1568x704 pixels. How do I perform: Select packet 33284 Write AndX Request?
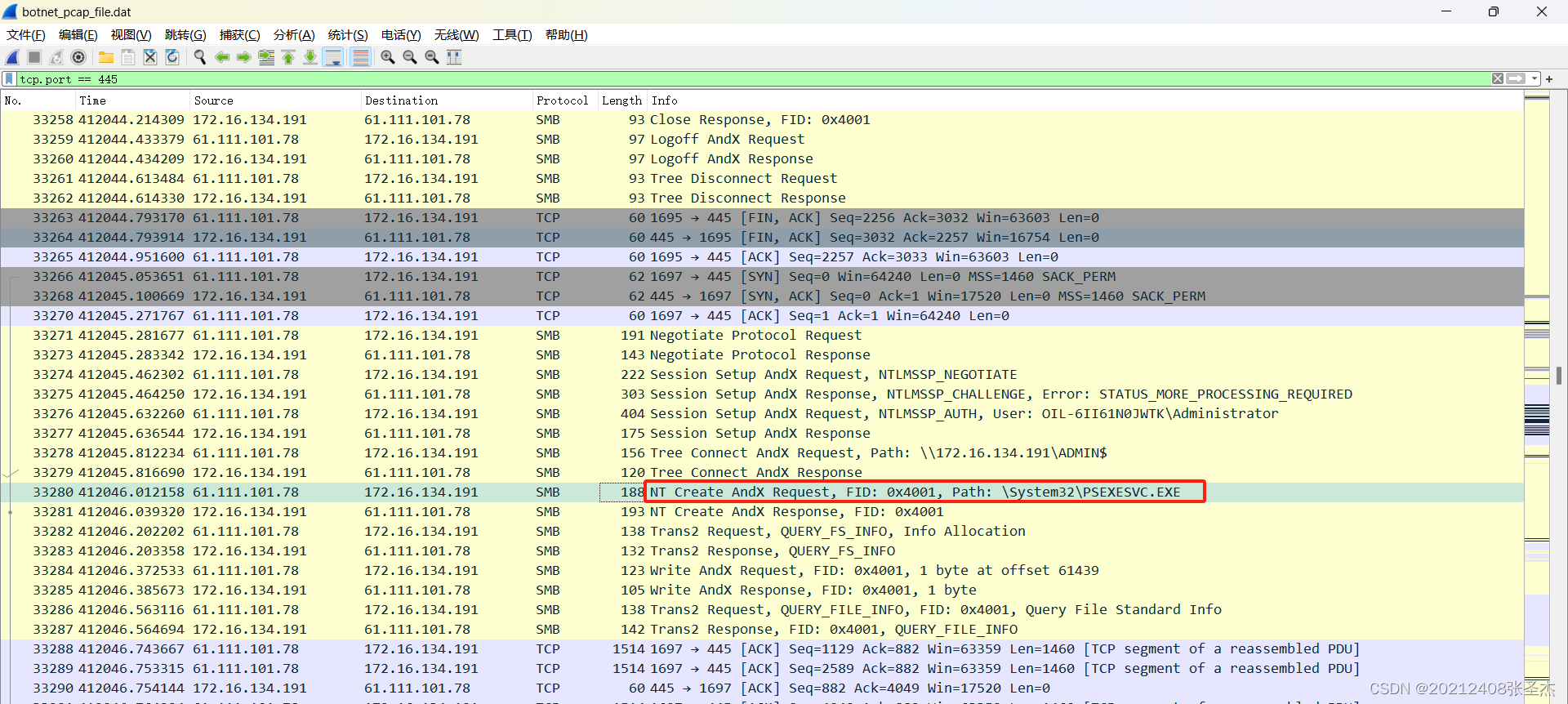[x=762, y=571]
